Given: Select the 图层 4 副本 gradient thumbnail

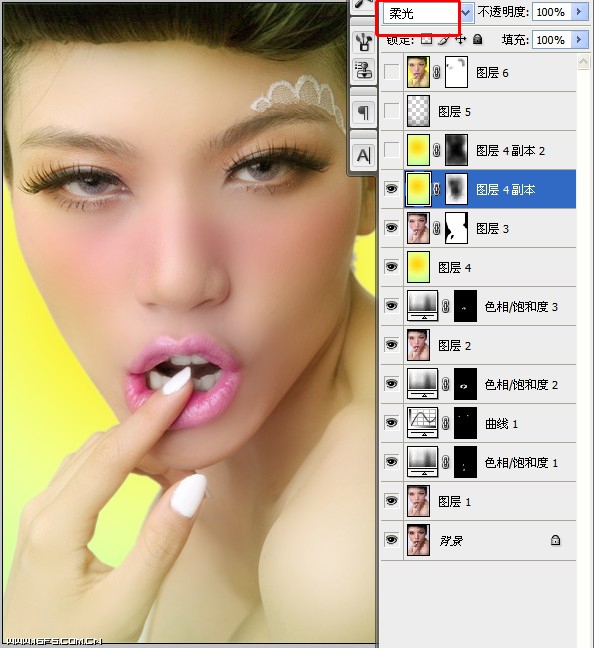Looking at the screenshot, I should click(x=418, y=189).
